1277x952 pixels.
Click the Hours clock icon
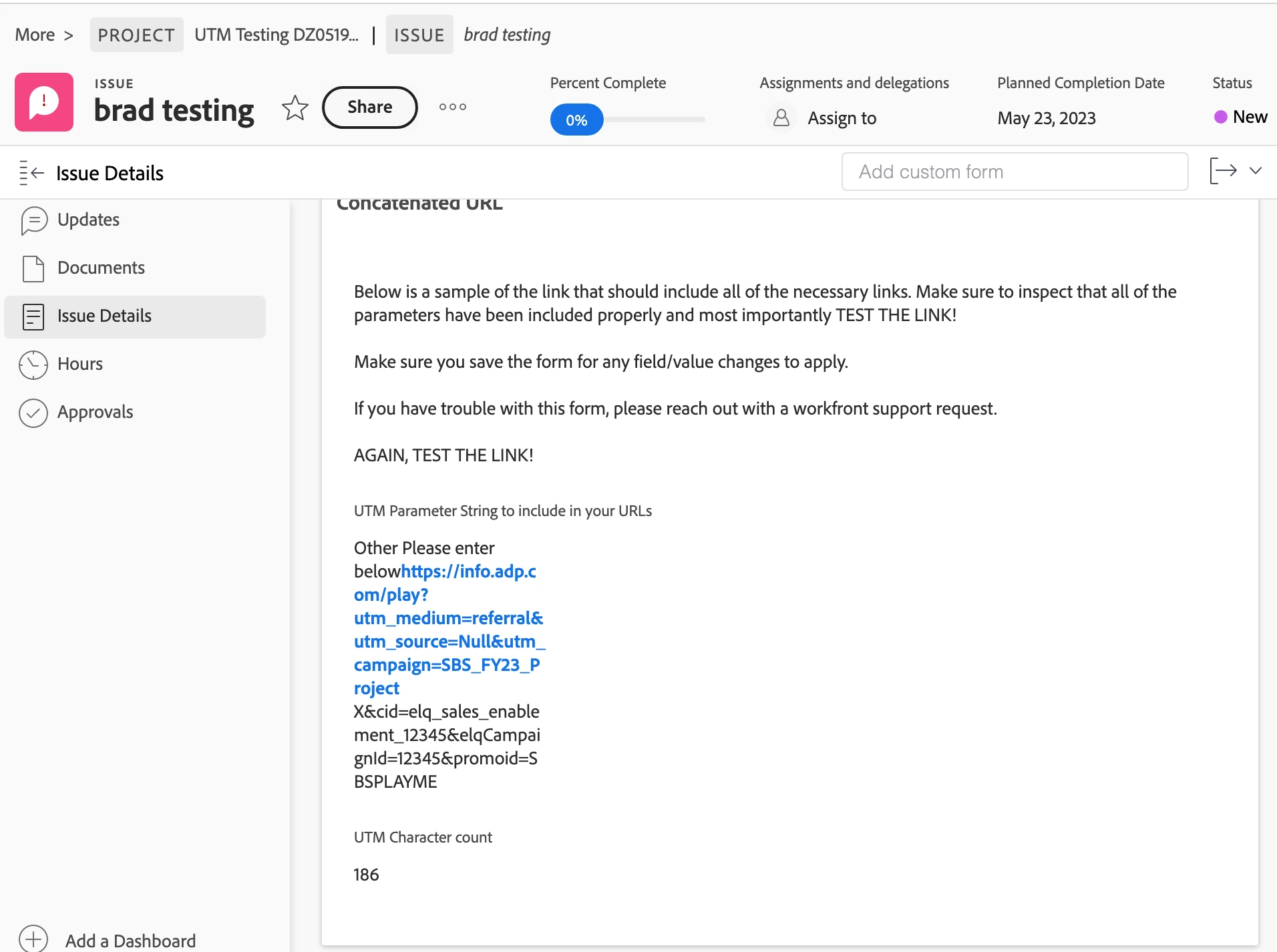pos(33,365)
